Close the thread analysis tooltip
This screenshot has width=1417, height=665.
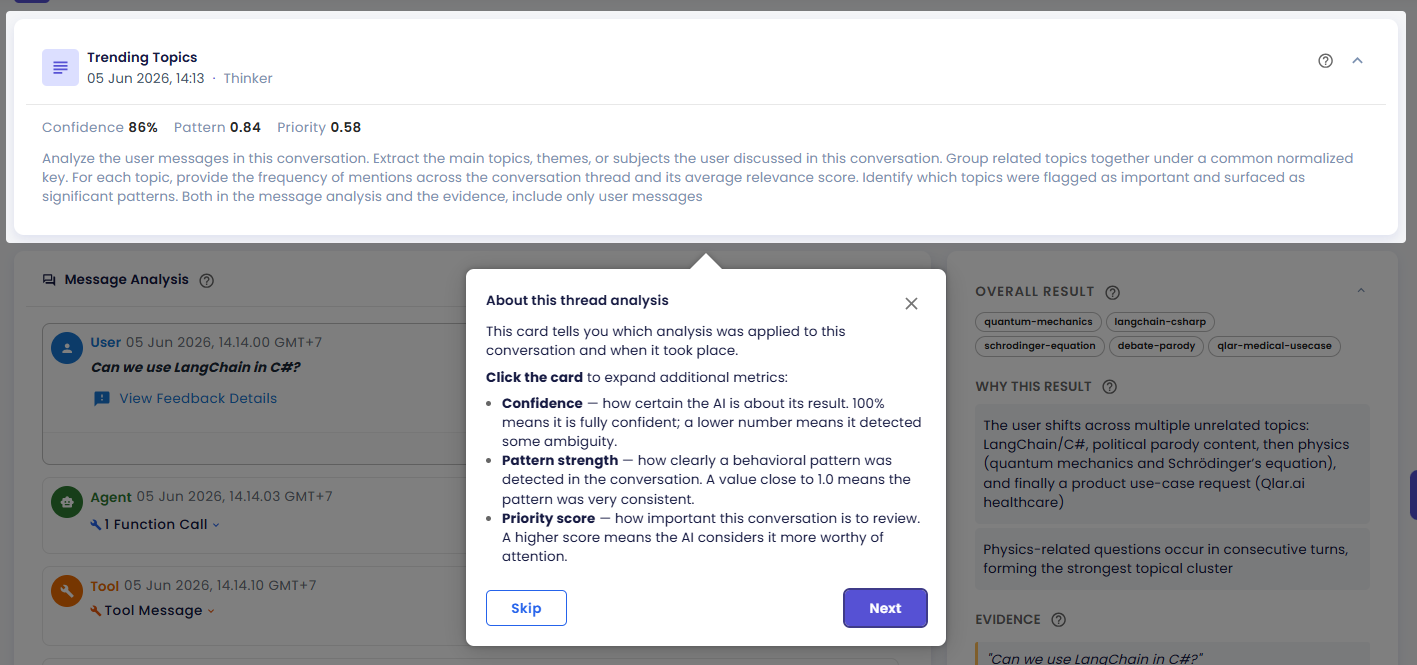click(x=911, y=303)
